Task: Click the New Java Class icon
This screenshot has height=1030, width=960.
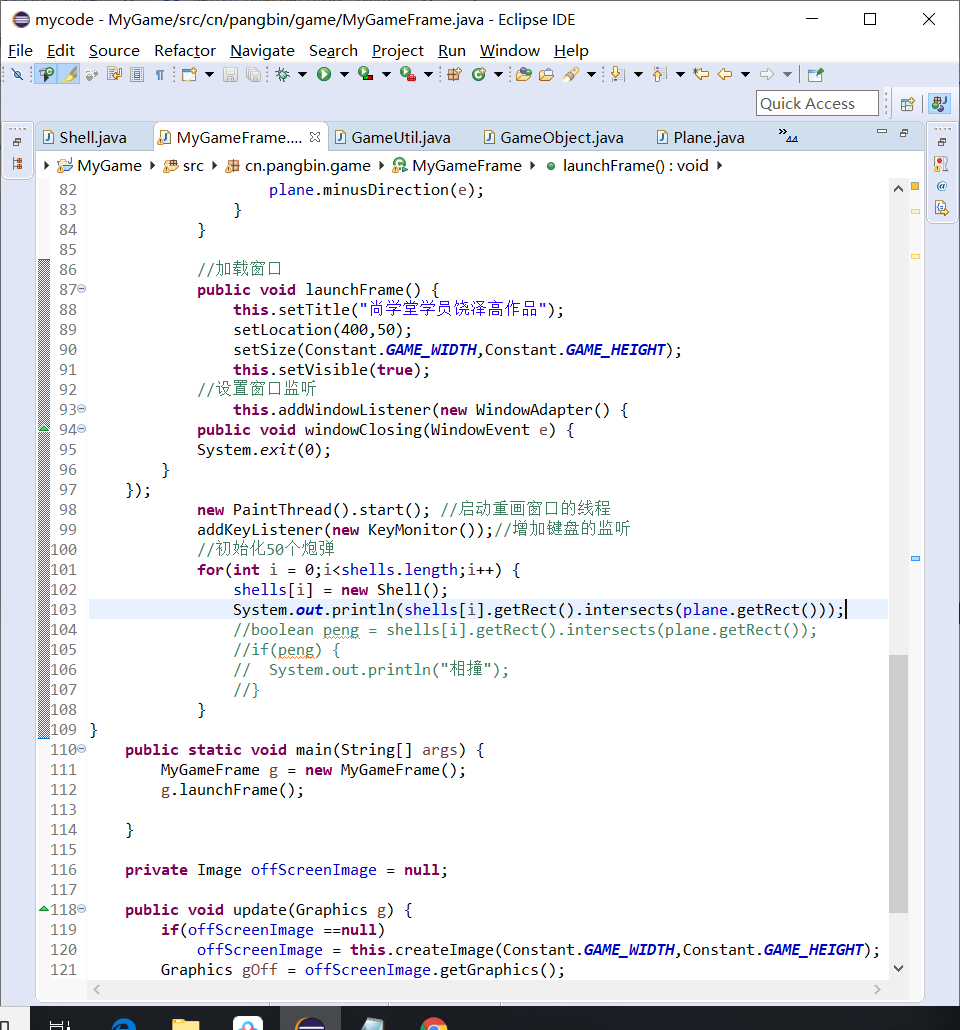Action: point(479,74)
